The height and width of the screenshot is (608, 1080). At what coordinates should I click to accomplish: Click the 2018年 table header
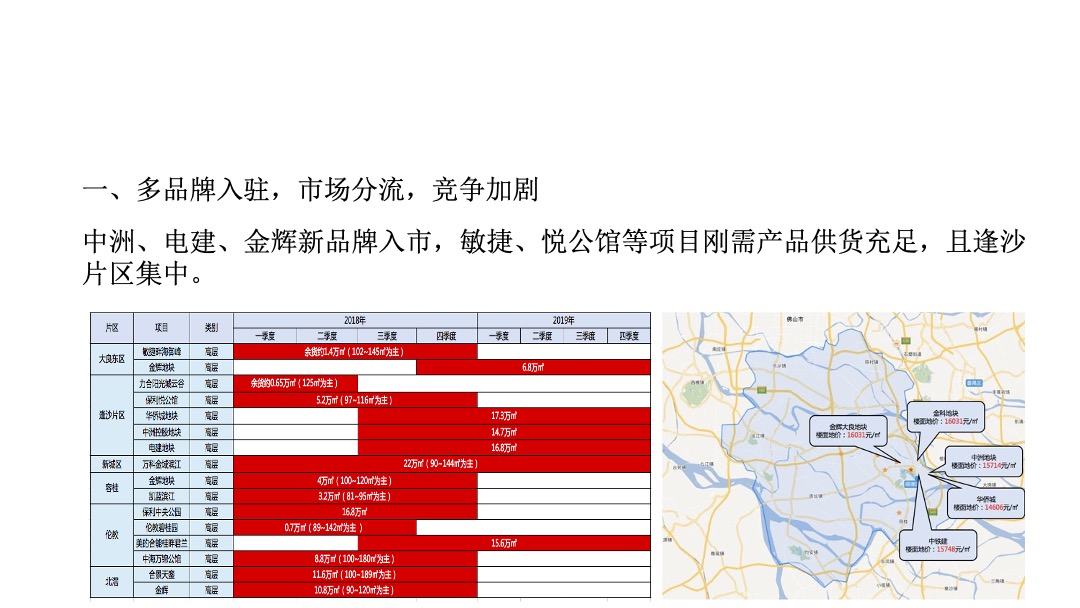pos(355,320)
